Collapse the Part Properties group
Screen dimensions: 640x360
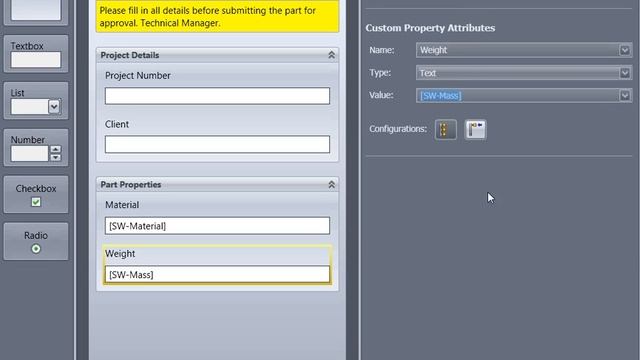click(331, 184)
